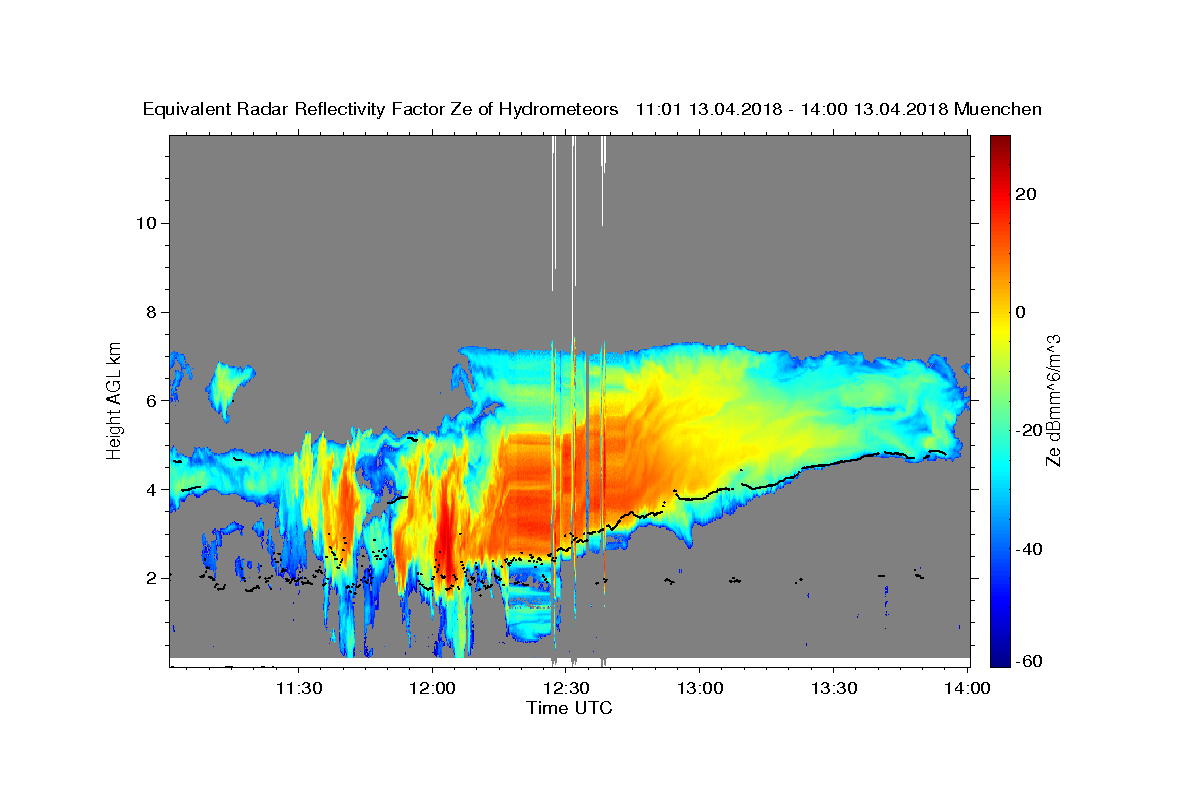Viewport: 1200px width, 800px height.
Task: Click the colorbar value label '0'
Action: (x=1020, y=311)
